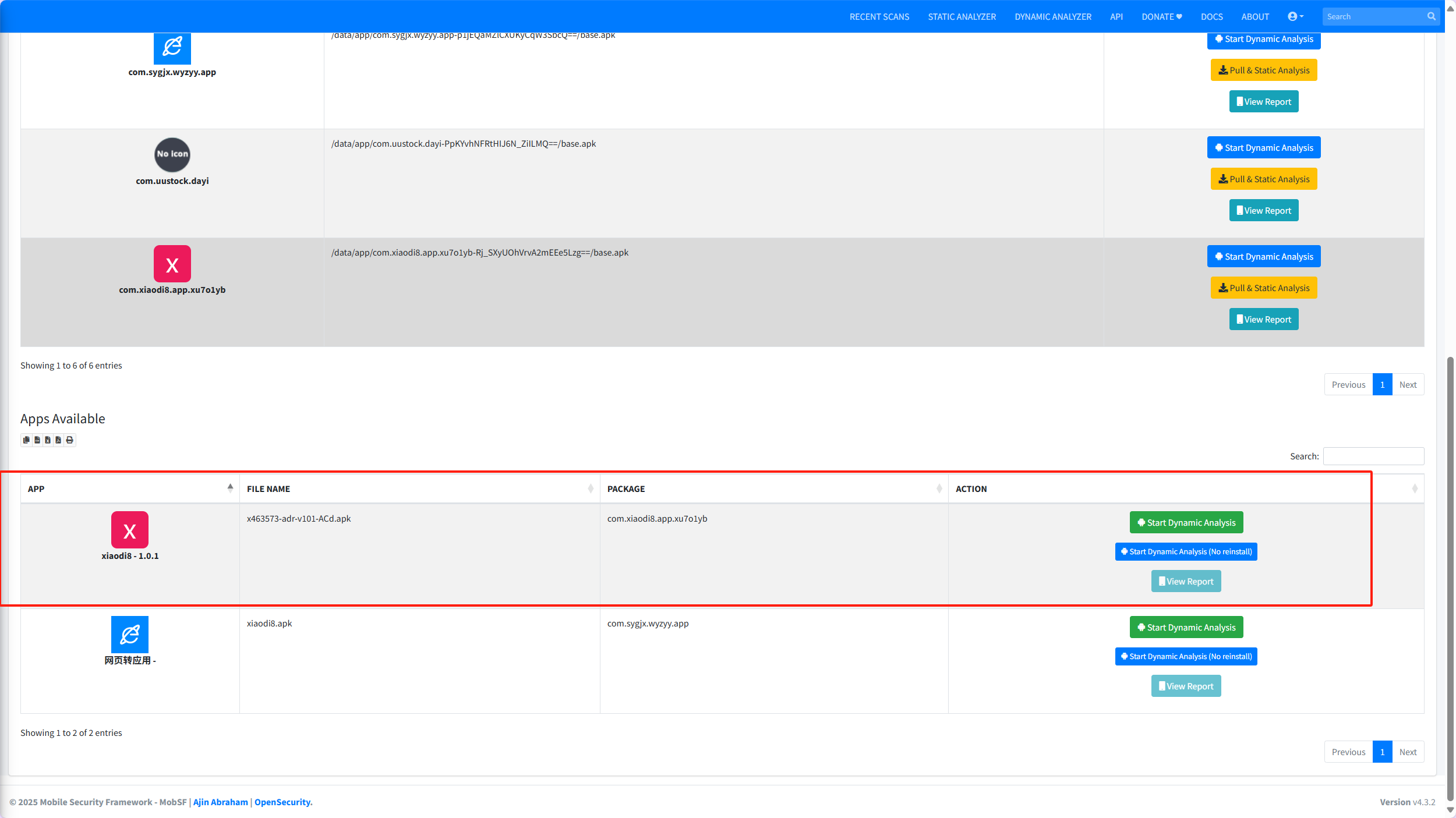Viewport: 1456px width, 818px height.
Task: Click Pull & Static Analysis for com.uustock.dayi
Action: click(x=1263, y=179)
